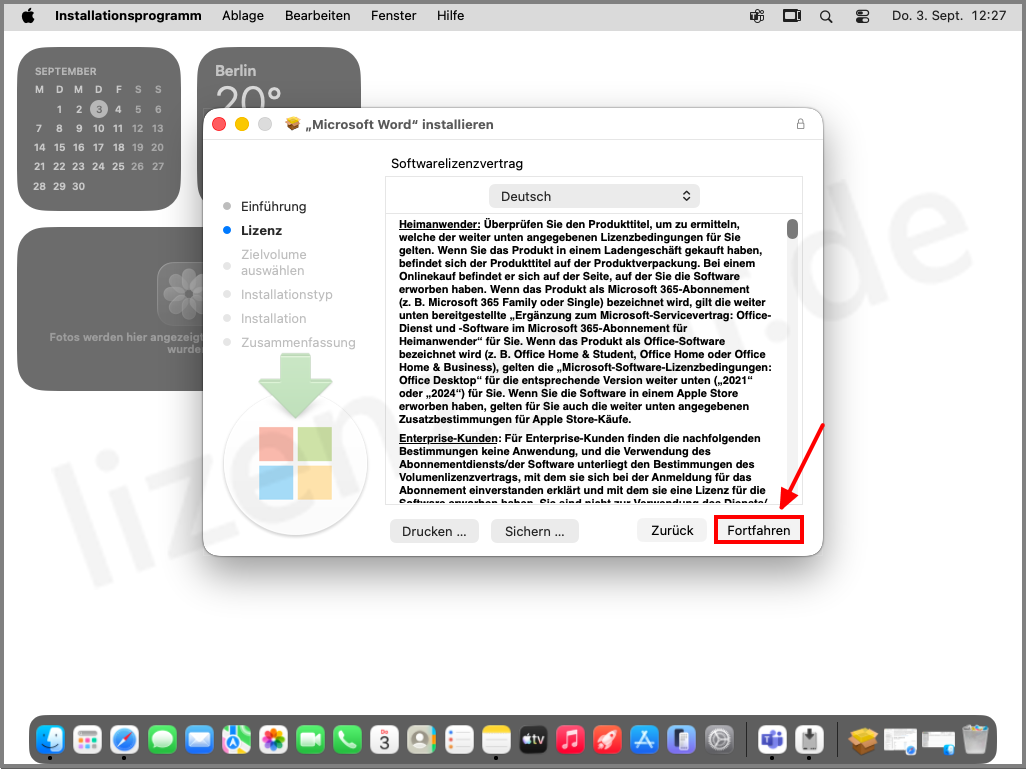Viewport: 1027px width, 769px height.
Task: Open the Deutsch language dropdown
Action: click(x=594, y=196)
